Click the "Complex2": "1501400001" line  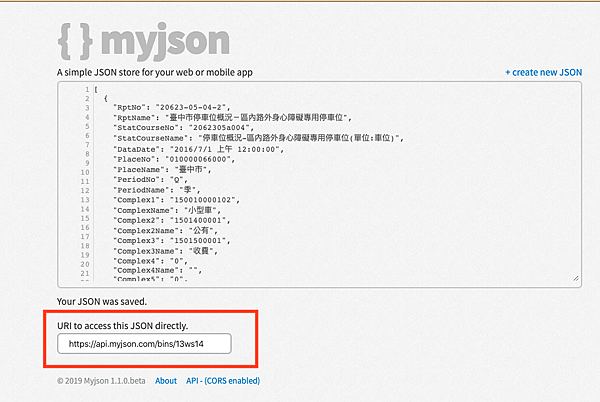pos(172,220)
